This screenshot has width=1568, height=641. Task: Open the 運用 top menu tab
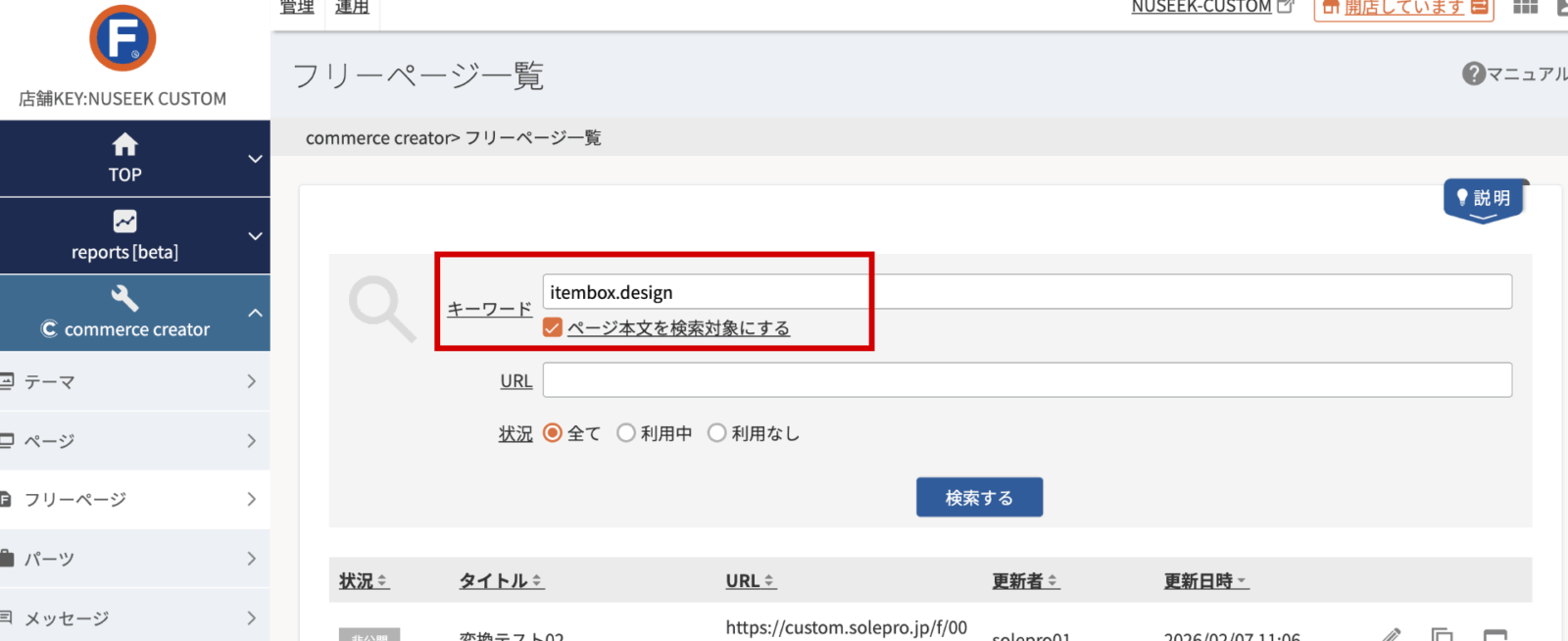[352, 8]
